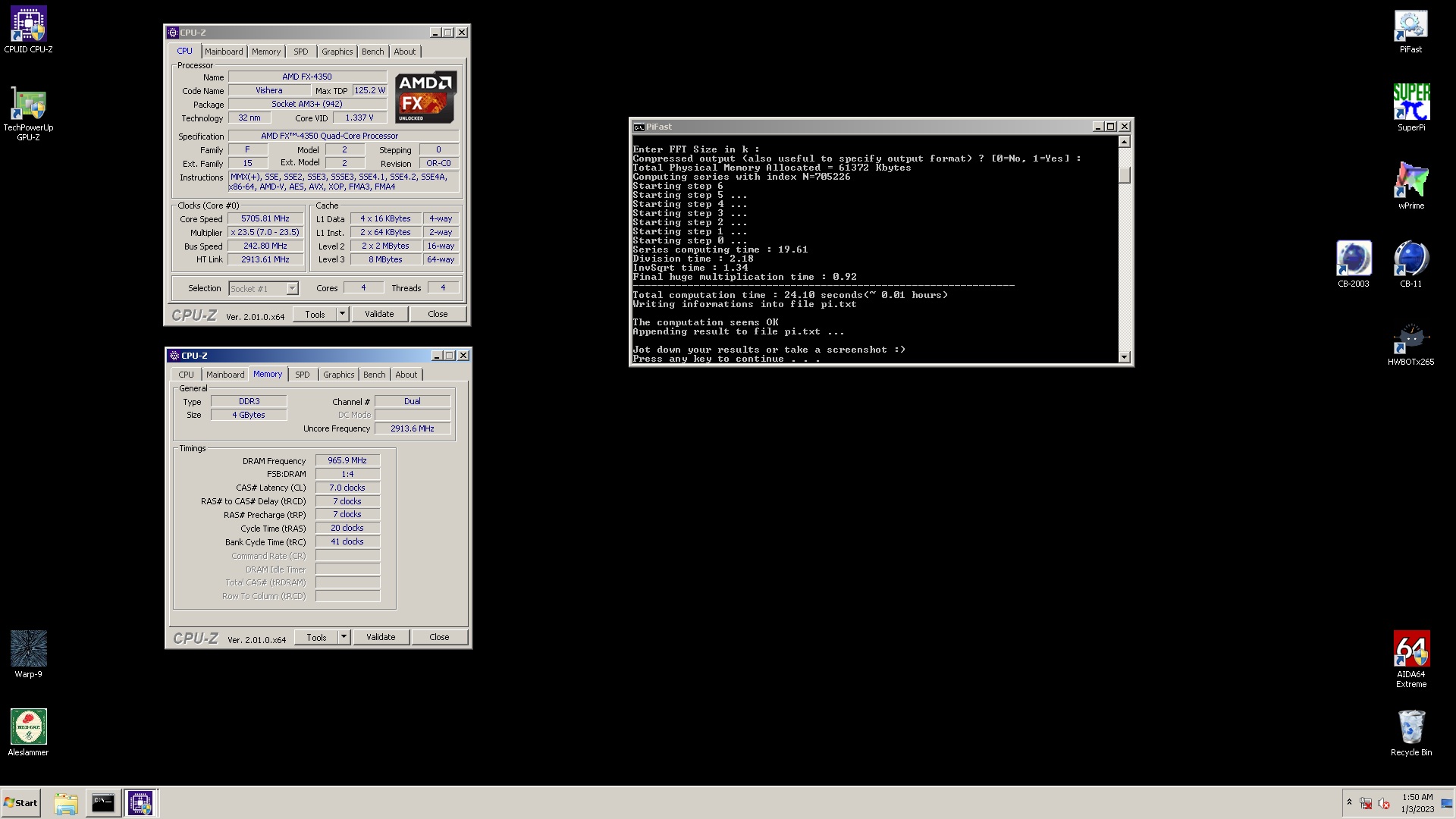Screen dimensions: 1456x819
Task: Click the Multiplier x 23.5 field
Action: [x=265, y=232]
